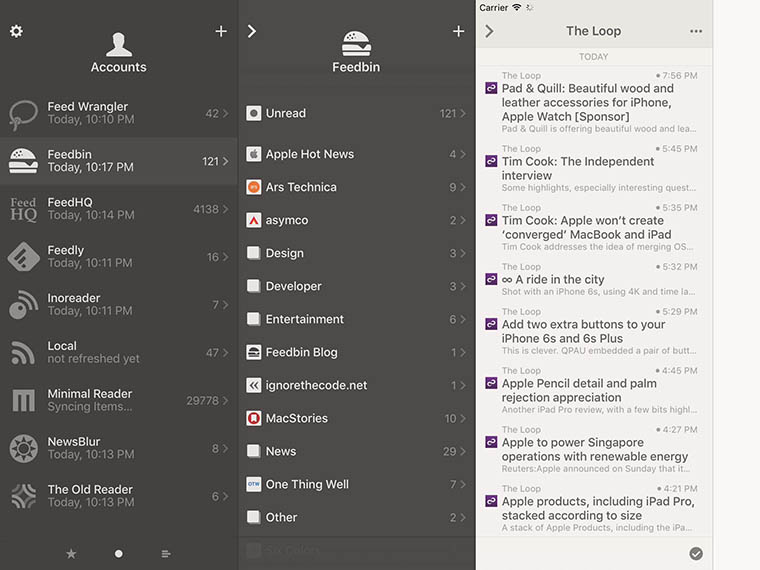
Task: Select the Feed Wrangler lasso icon
Action: 23,114
